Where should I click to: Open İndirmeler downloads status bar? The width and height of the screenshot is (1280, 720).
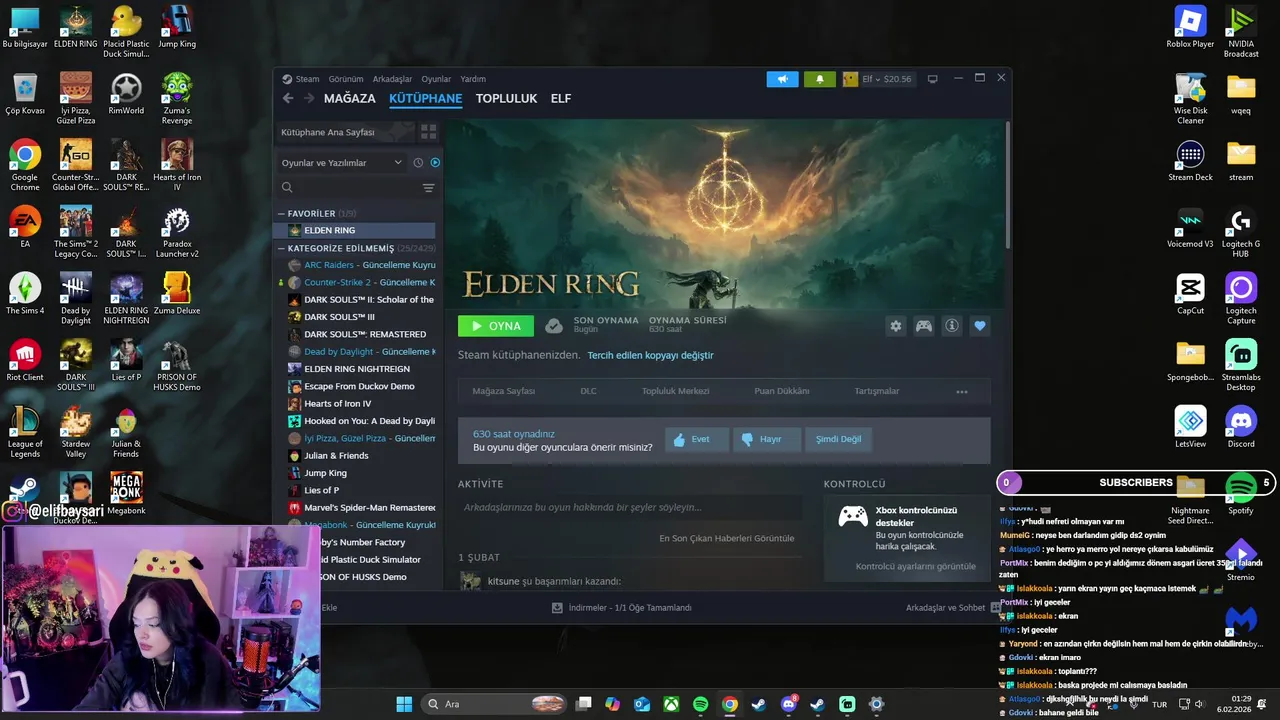[621, 608]
